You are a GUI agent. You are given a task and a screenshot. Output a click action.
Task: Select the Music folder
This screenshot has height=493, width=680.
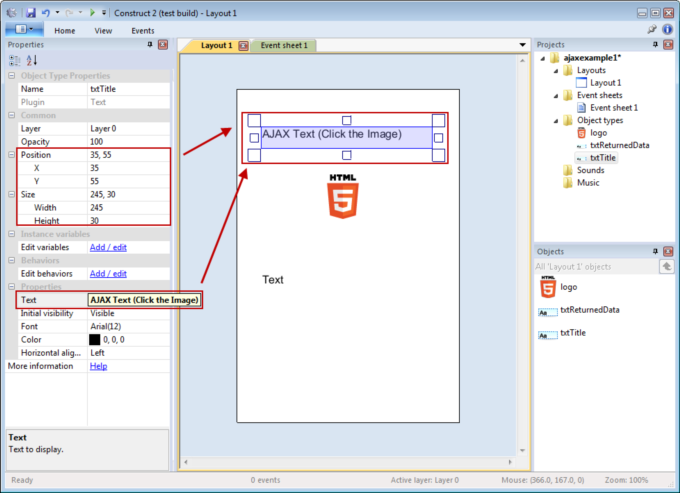tap(588, 183)
